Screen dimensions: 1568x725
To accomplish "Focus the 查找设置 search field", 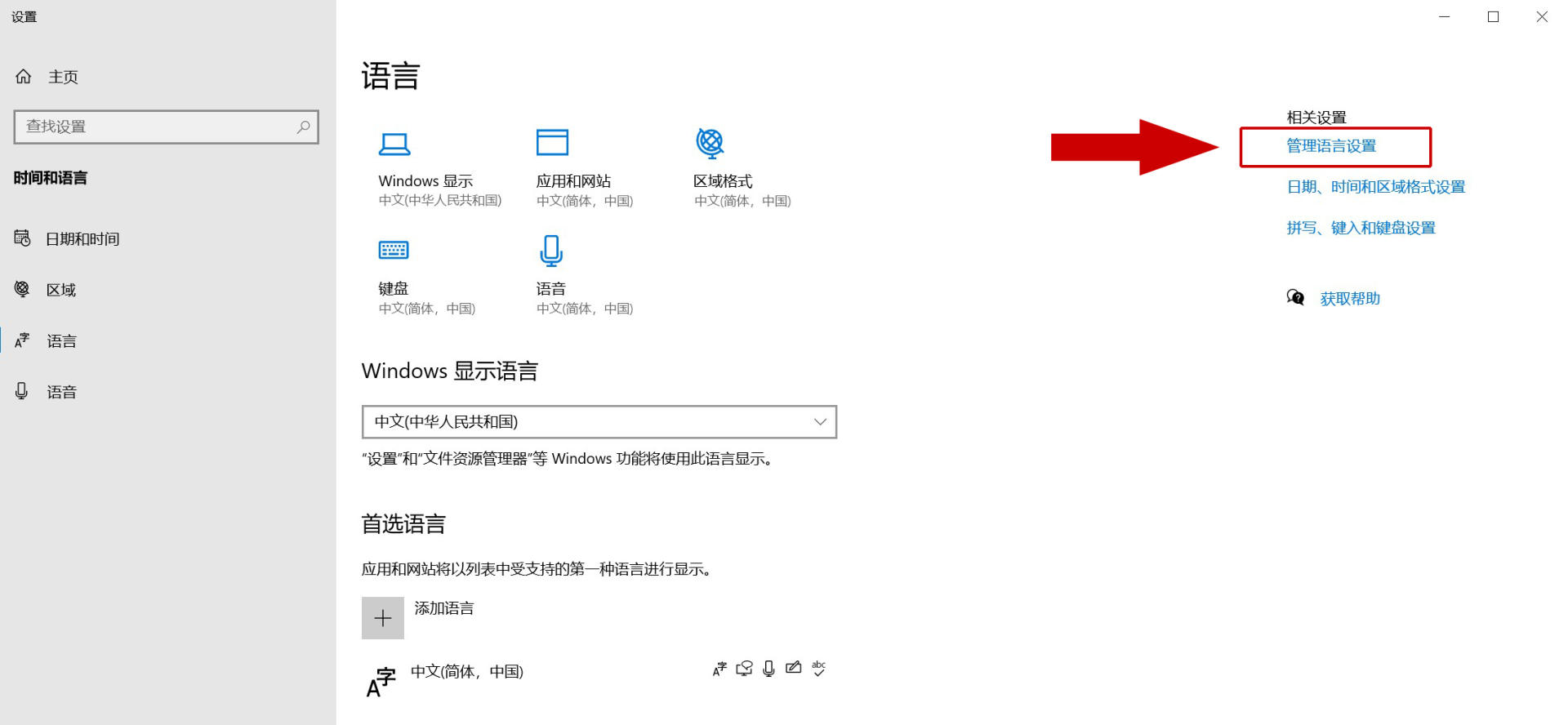I will coord(167,127).
